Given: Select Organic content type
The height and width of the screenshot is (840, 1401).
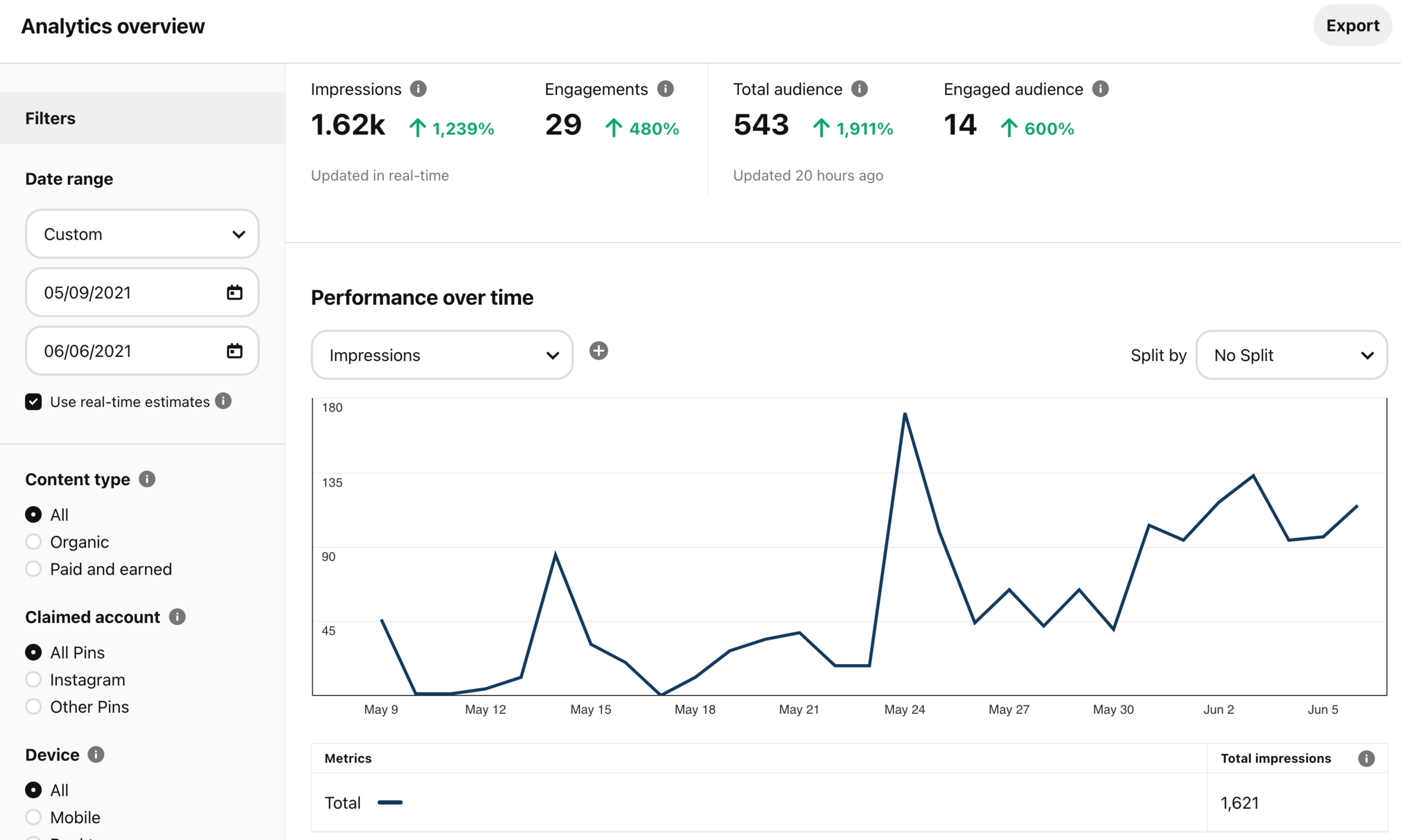Looking at the screenshot, I should pyautogui.click(x=34, y=542).
